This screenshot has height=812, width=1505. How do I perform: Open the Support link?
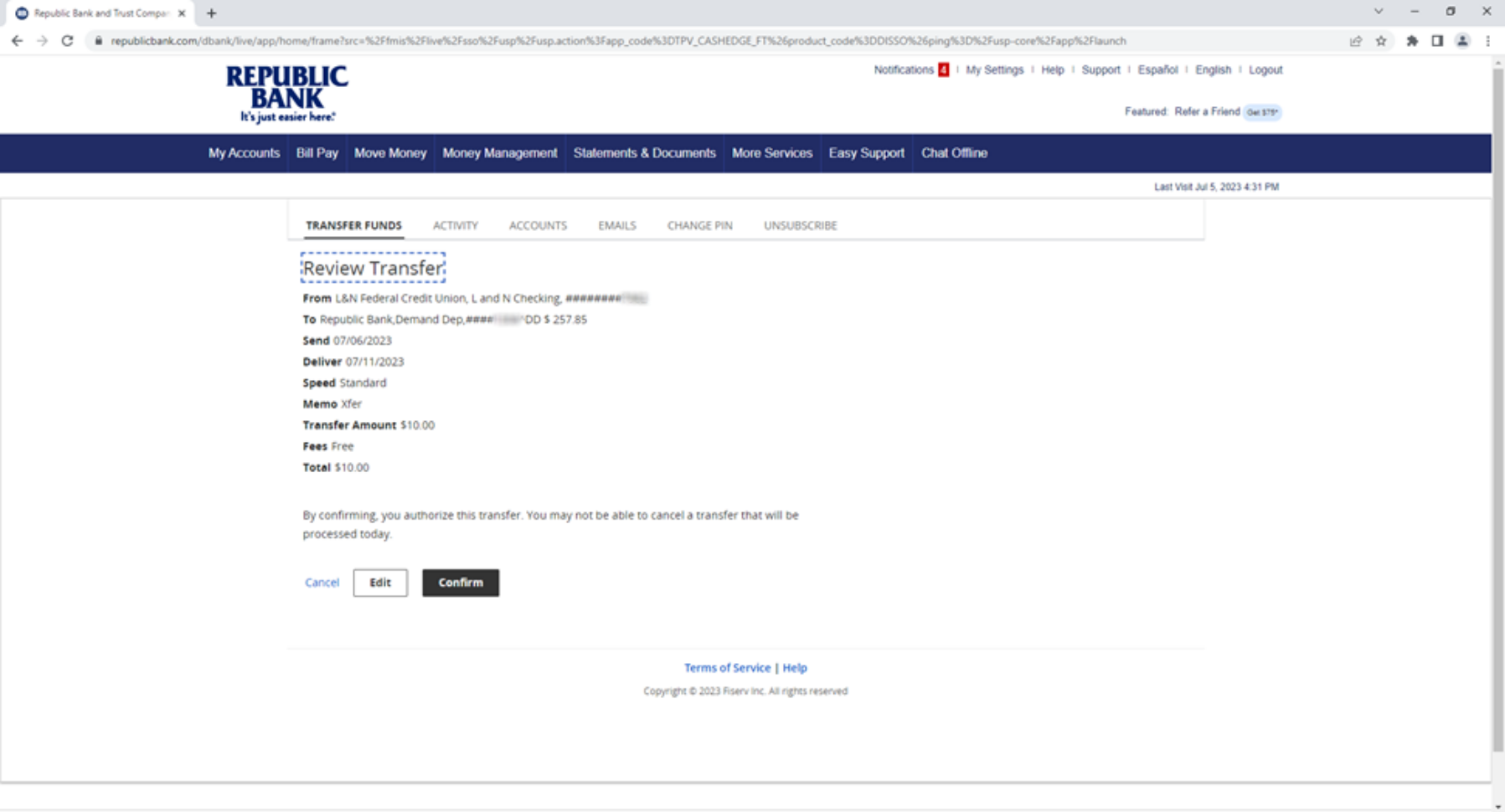[x=1100, y=69]
